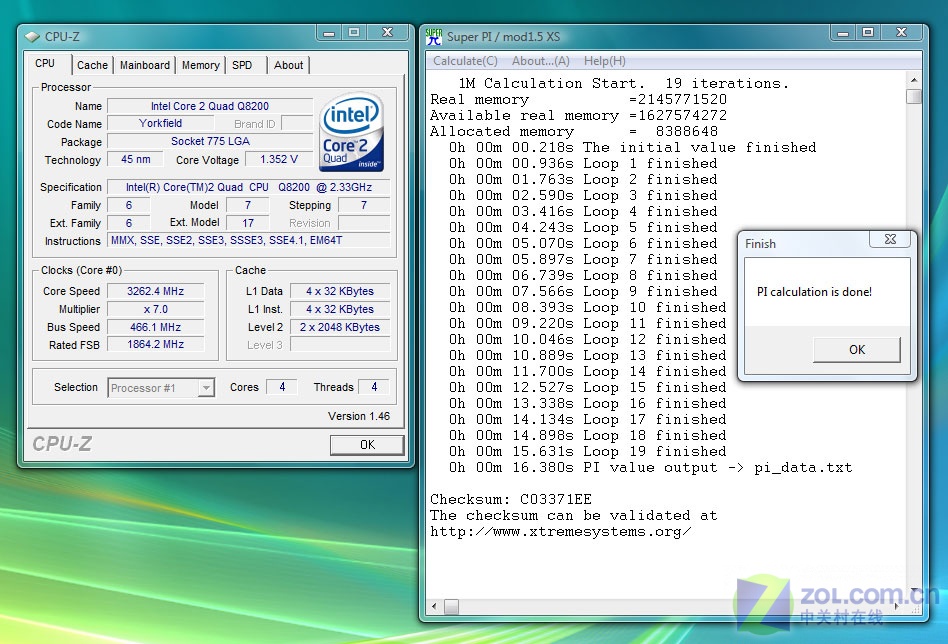Viewport: 948px width, 644px height.
Task: Switch to the Cache tab
Action: [x=92, y=65]
